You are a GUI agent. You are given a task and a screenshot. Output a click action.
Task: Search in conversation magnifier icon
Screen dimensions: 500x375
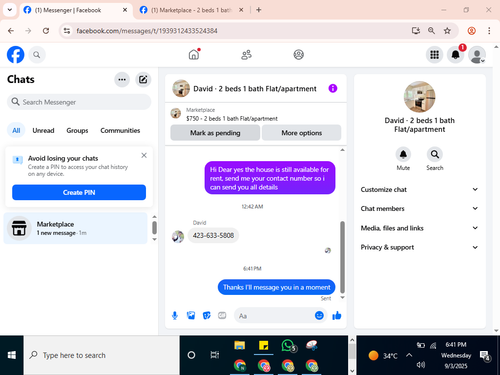click(x=435, y=154)
